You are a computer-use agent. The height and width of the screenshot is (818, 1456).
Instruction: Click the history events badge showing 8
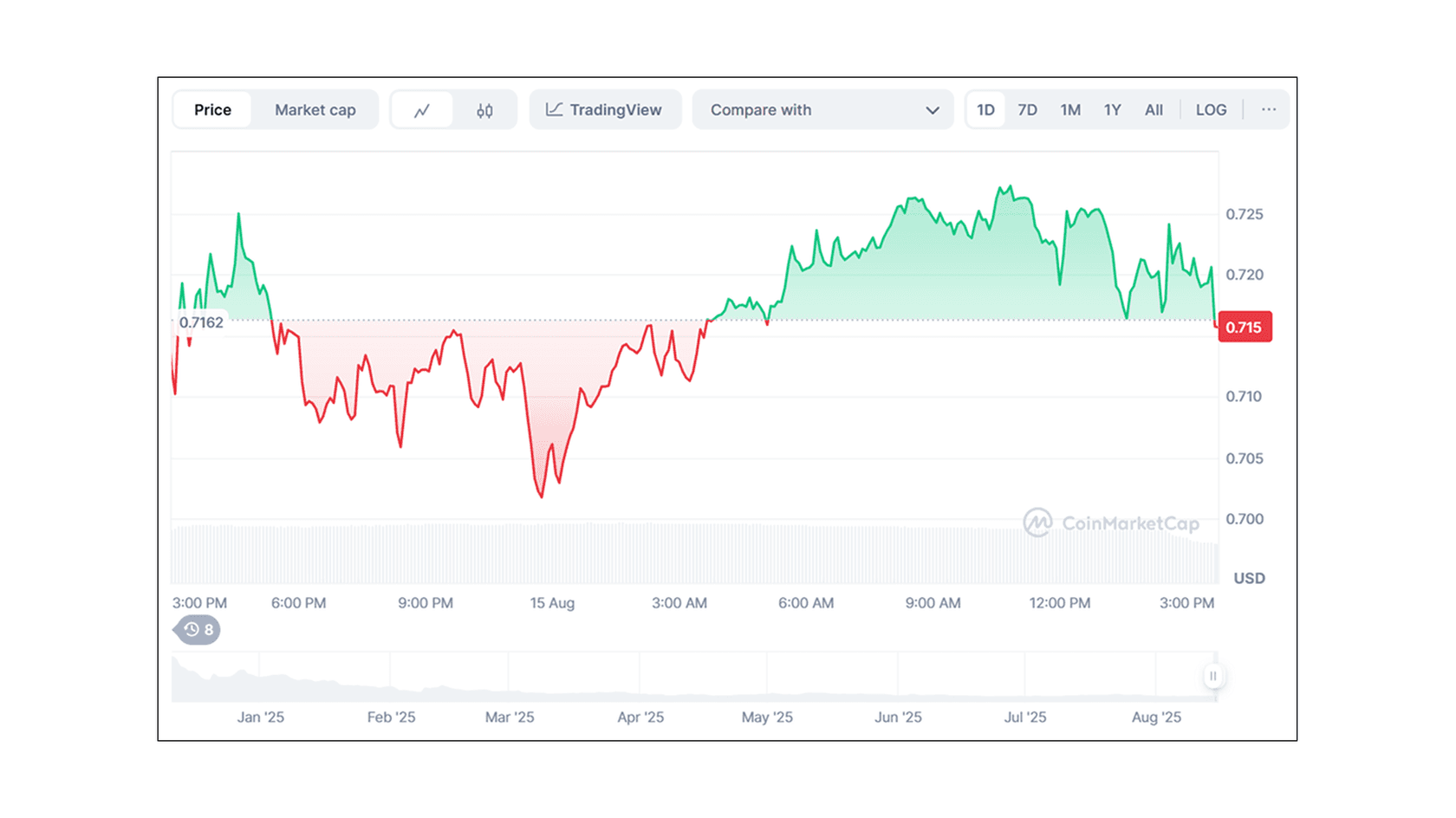[x=198, y=630]
